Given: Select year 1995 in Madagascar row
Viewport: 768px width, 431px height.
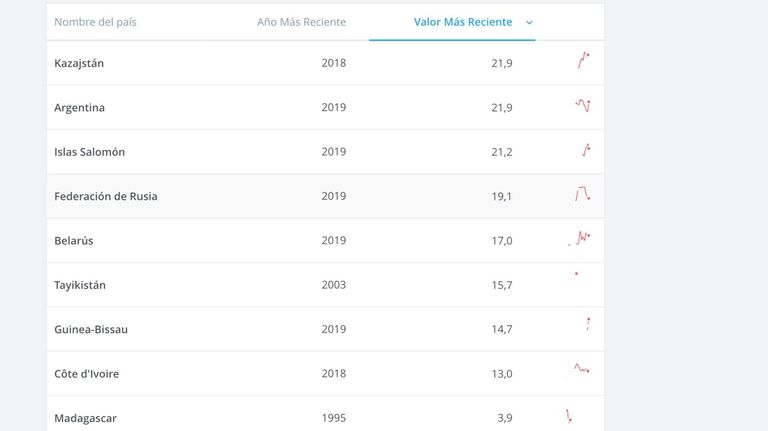Looking at the screenshot, I should point(334,418).
